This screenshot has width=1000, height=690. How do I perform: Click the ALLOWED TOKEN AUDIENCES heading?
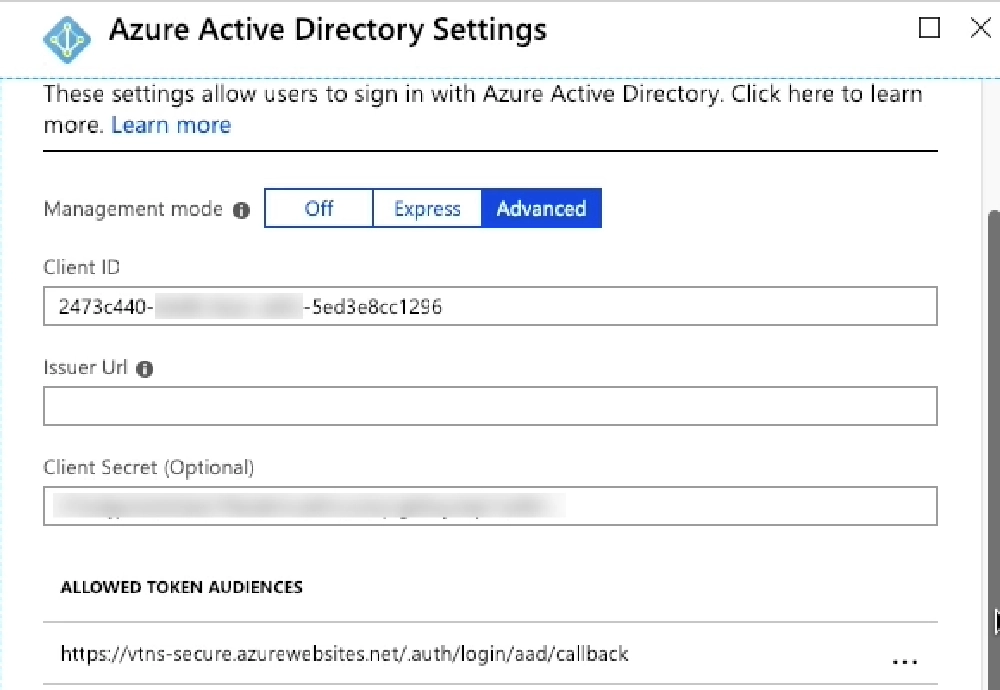point(181,587)
